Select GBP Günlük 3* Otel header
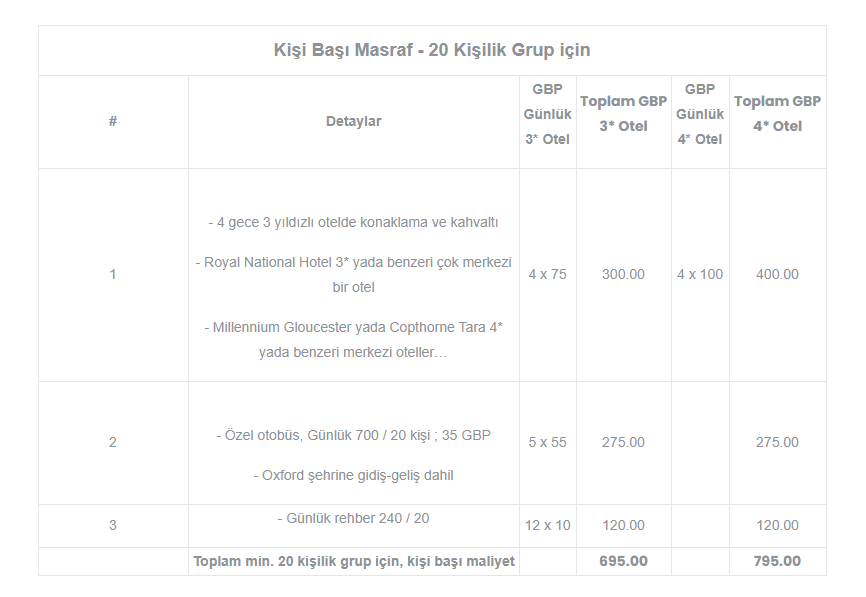Screen dimensions: 866x597 (547, 114)
